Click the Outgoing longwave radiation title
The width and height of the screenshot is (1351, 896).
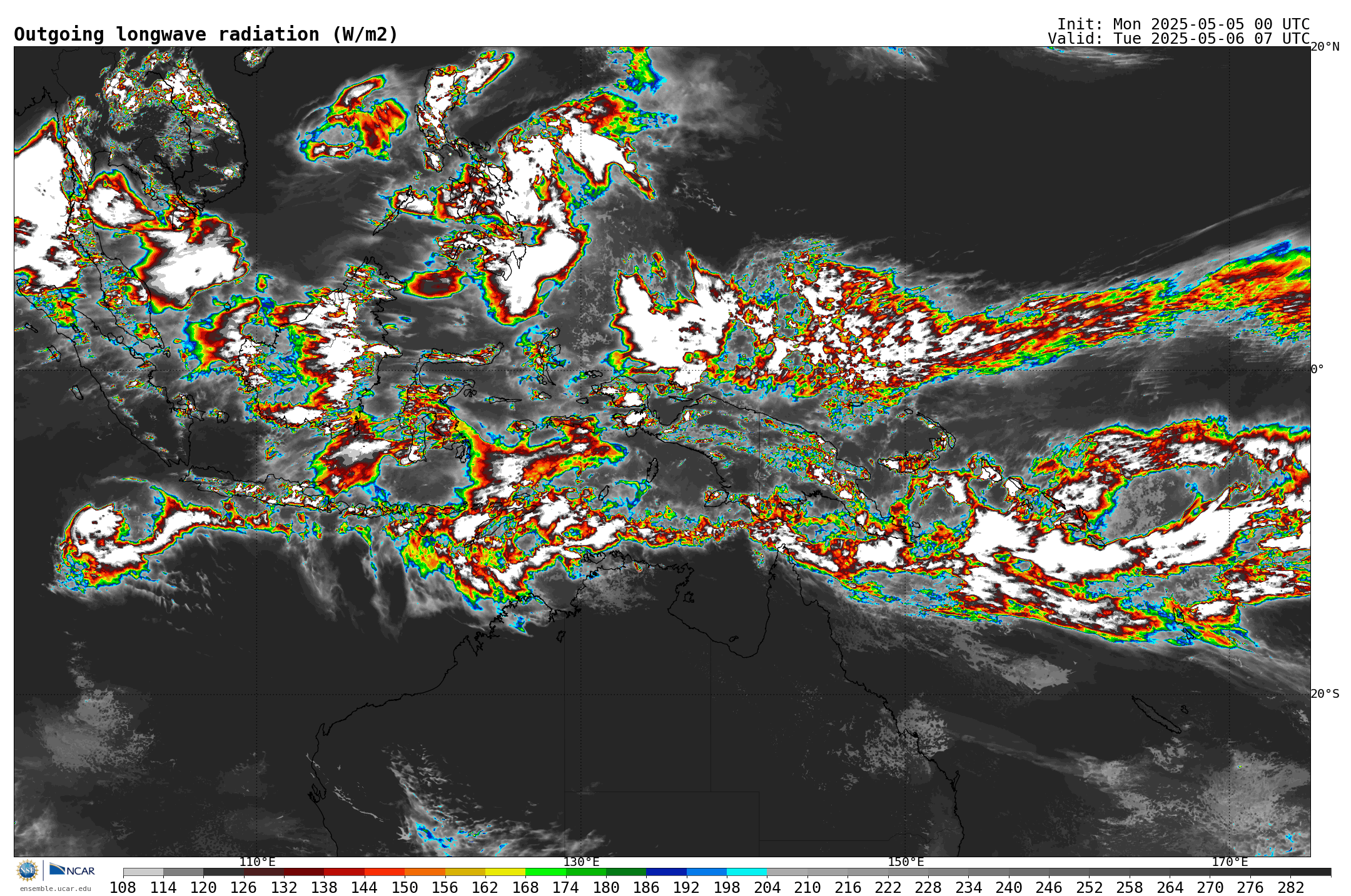[x=206, y=34]
